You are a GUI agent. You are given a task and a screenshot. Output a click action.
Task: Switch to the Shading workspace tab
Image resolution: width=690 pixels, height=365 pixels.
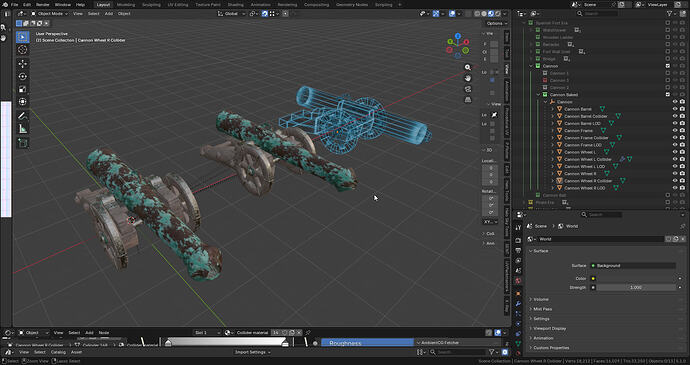click(x=235, y=4)
